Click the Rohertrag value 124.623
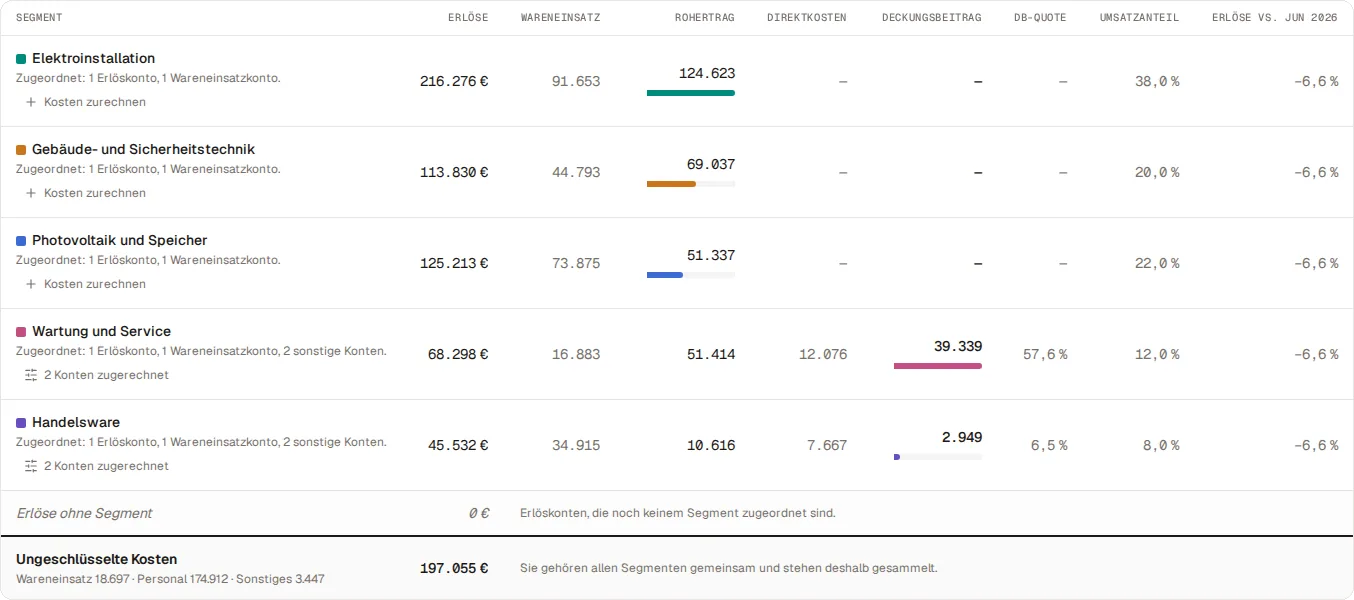Image resolution: width=1354 pixels, height=600 pixels. [x=707, y=73]
